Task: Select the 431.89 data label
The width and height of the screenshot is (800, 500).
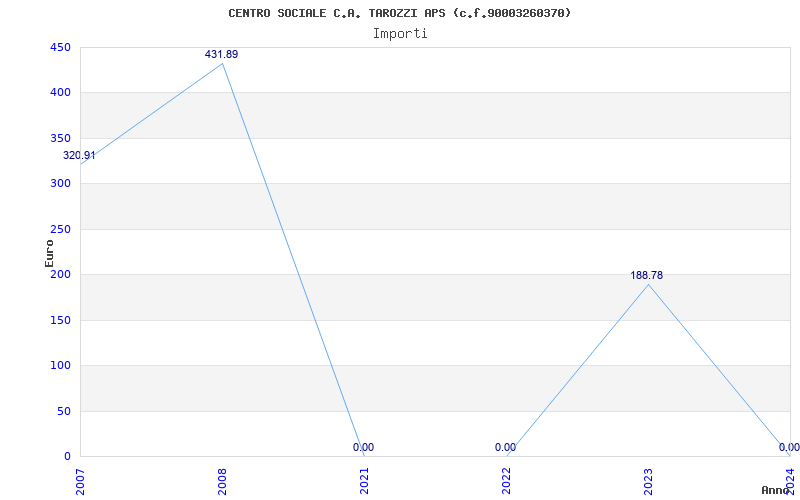Action: pos(221,54)
